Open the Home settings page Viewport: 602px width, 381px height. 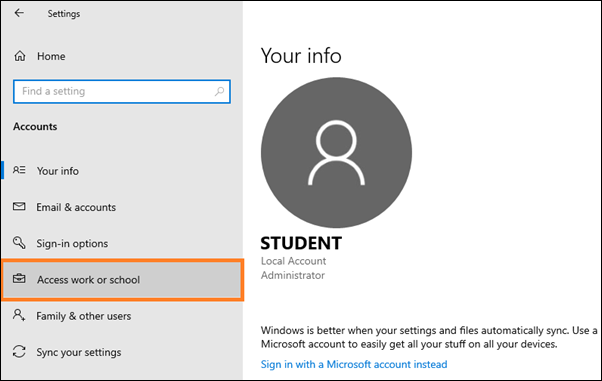(x=51, y=56)
